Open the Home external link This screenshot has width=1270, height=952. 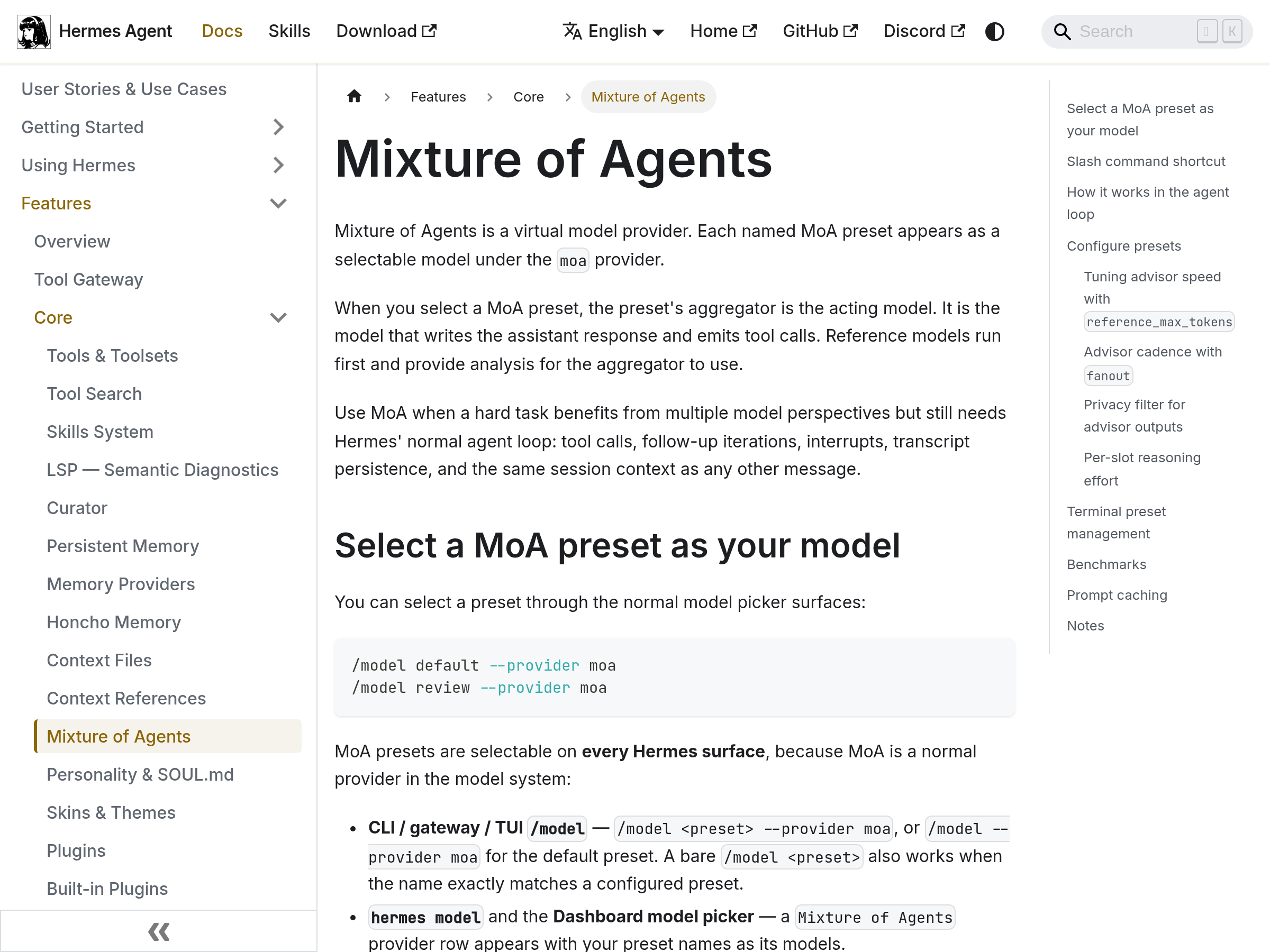(x=723, y=32)
